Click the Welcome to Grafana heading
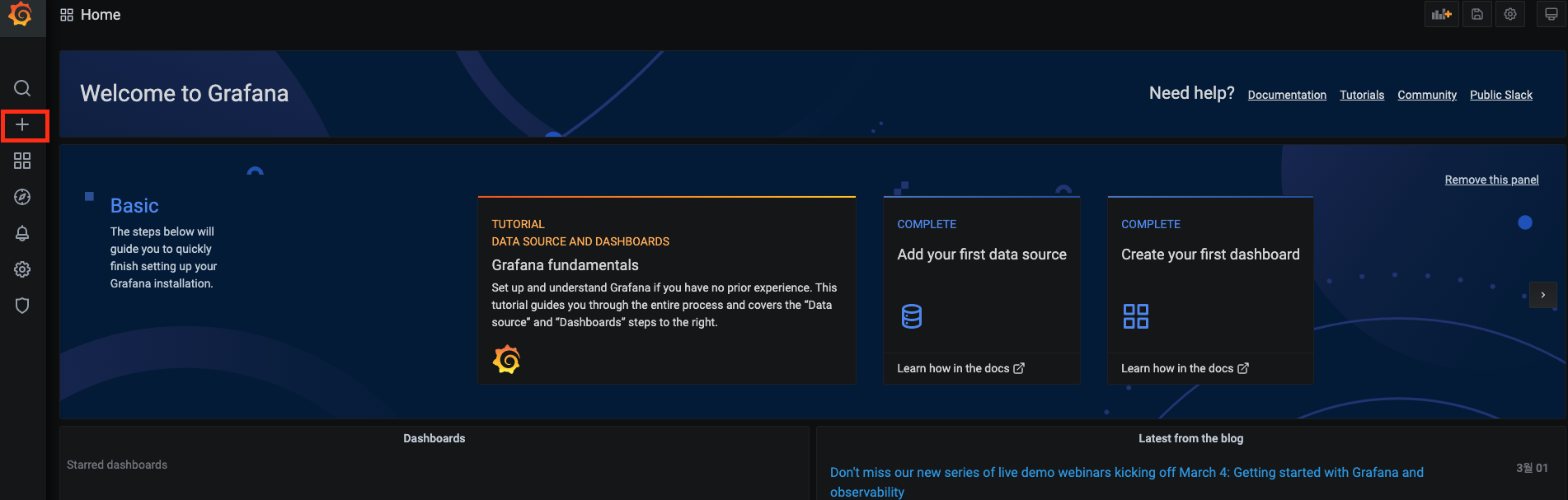The width and height of the screenshot is (1568, 500). [185, 93]
